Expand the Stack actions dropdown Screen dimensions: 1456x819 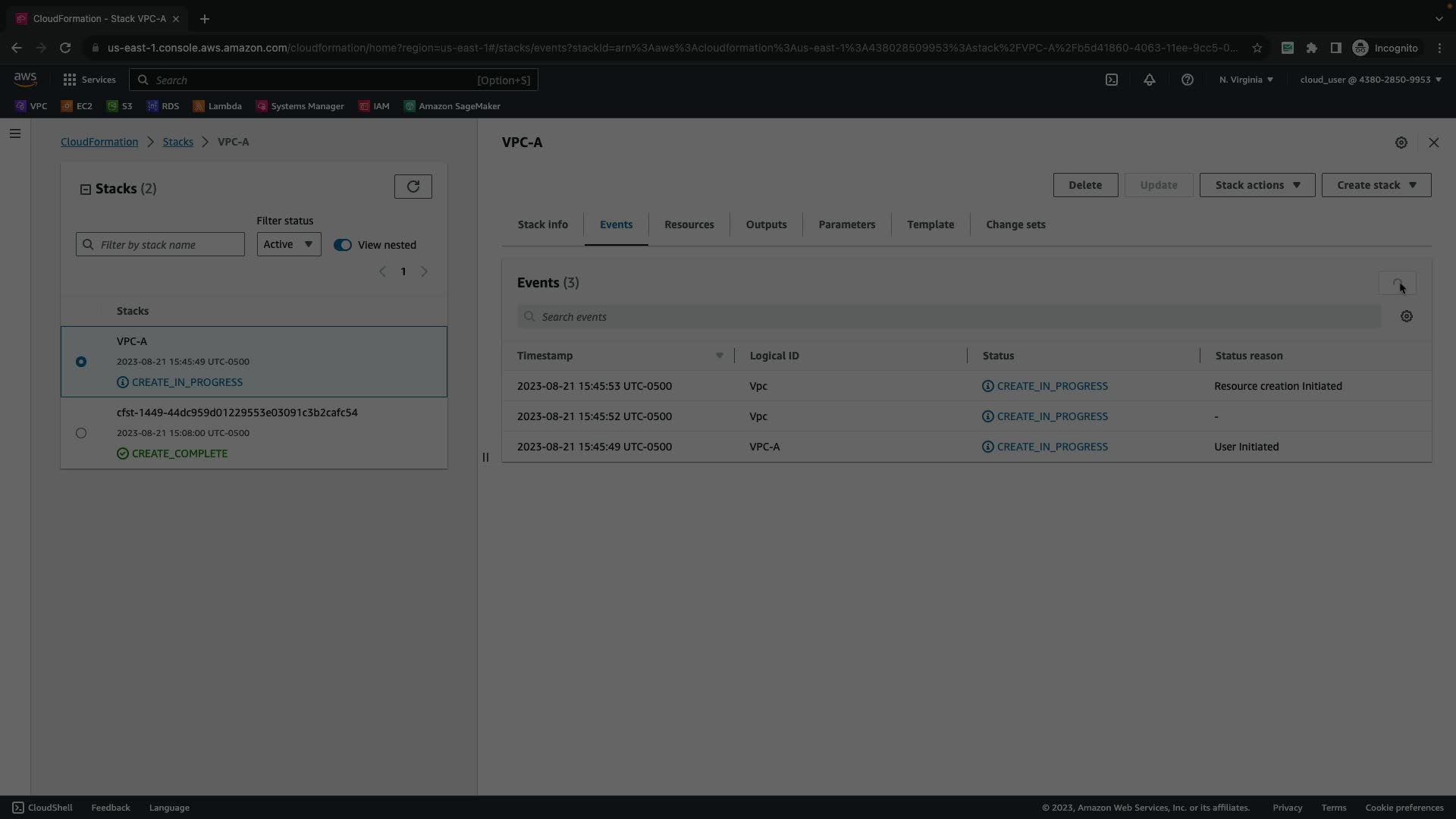pos(1257,185)
